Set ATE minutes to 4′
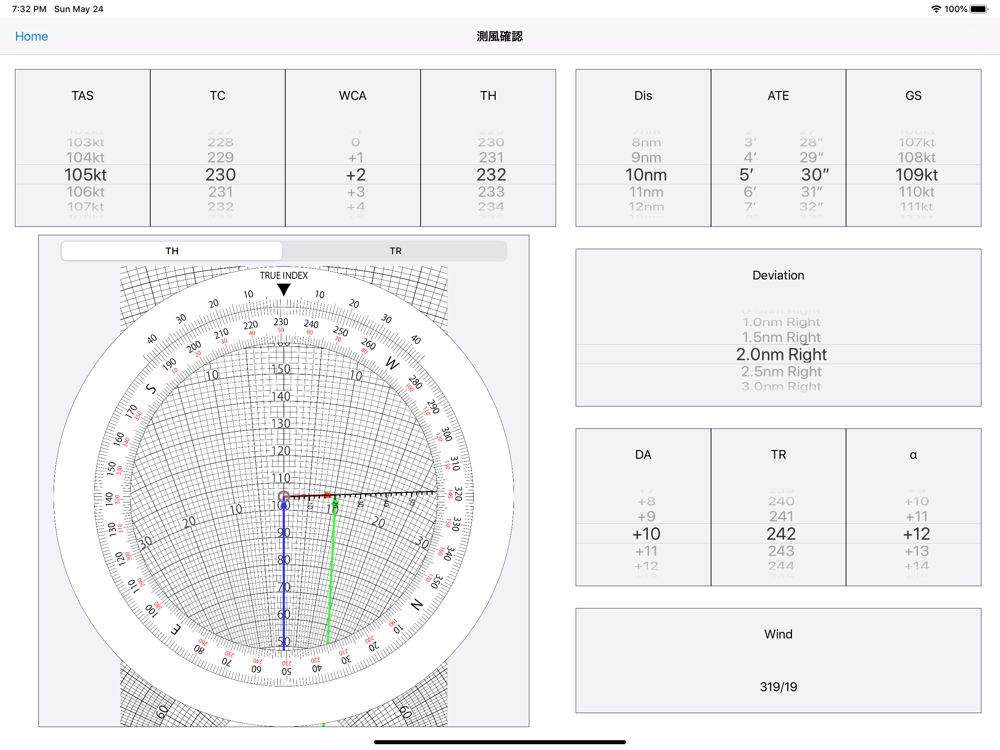 click(x=750, y=158)
